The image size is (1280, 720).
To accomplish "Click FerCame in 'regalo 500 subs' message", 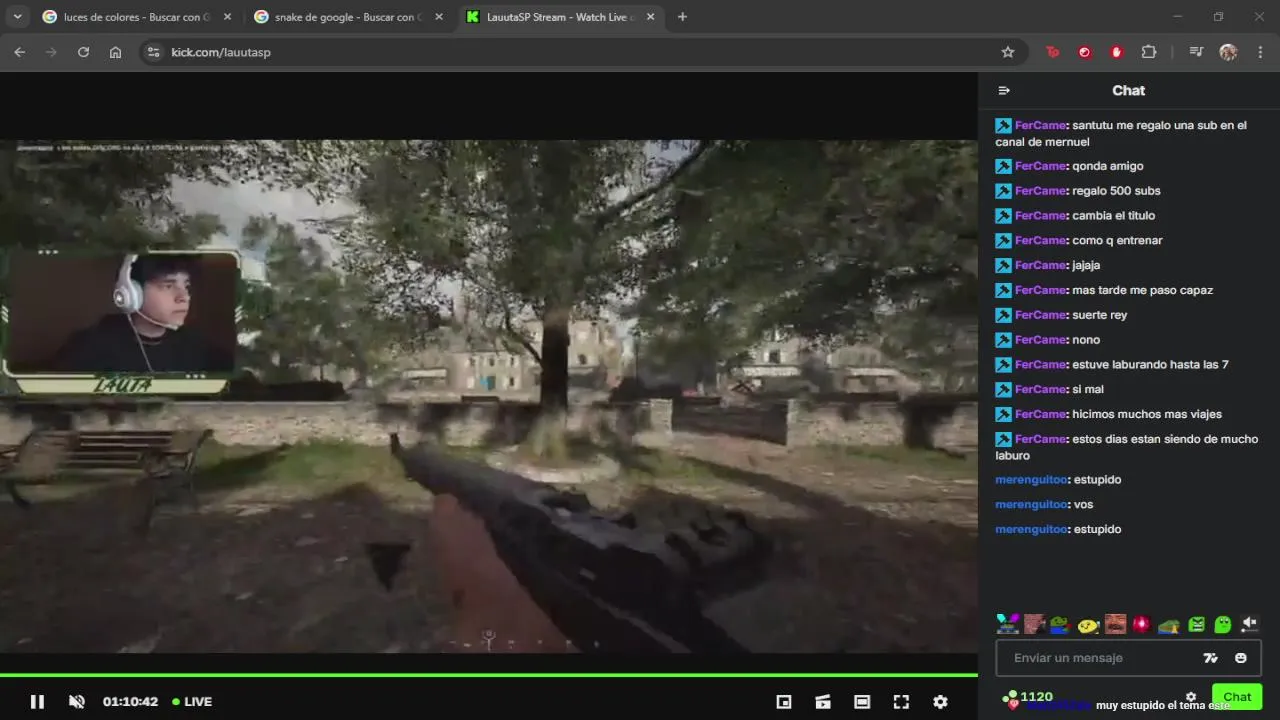I will coord(1040,191).
